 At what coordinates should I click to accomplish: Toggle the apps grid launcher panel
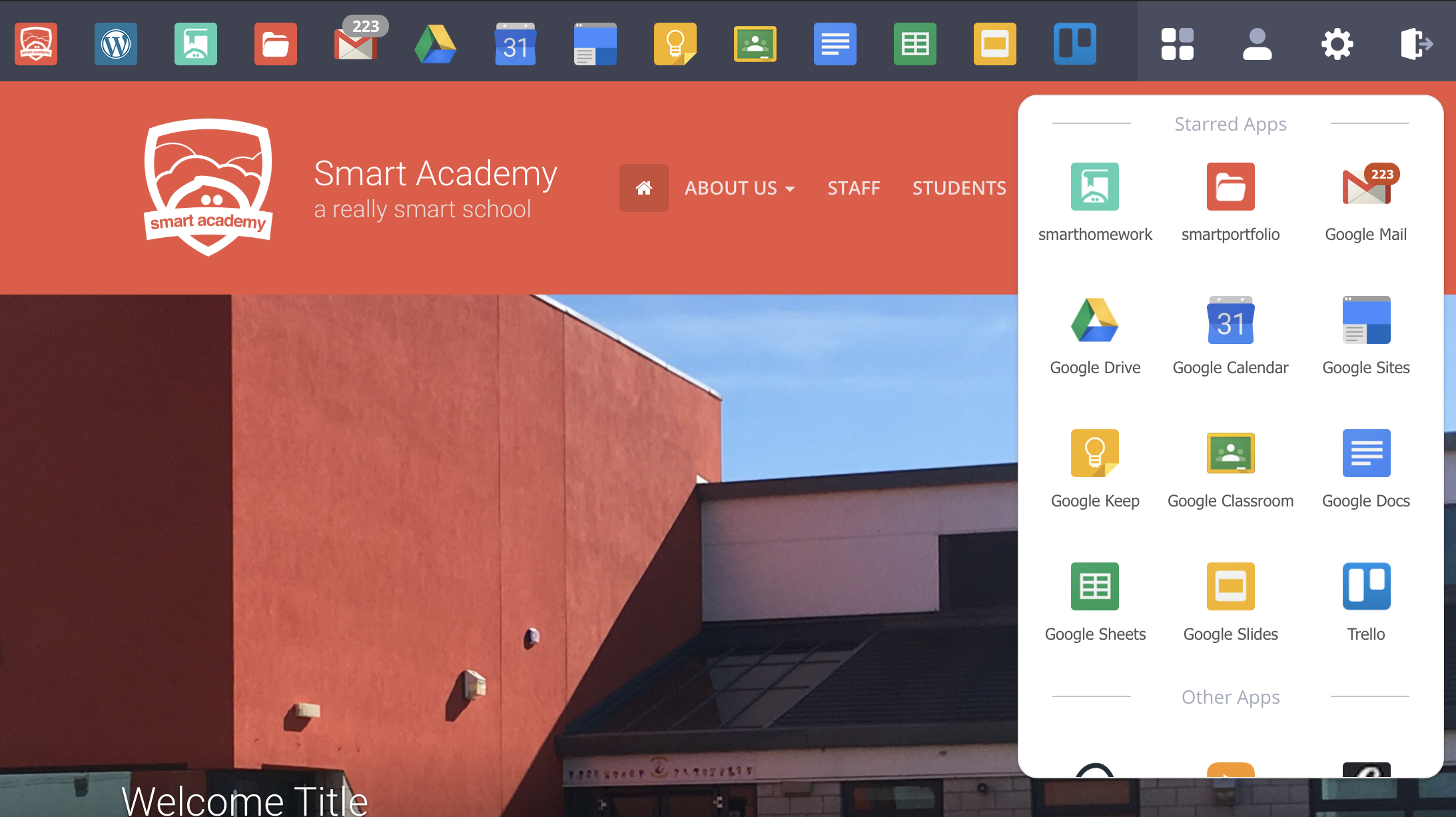pyautogui.click(x=1177, y=44)
